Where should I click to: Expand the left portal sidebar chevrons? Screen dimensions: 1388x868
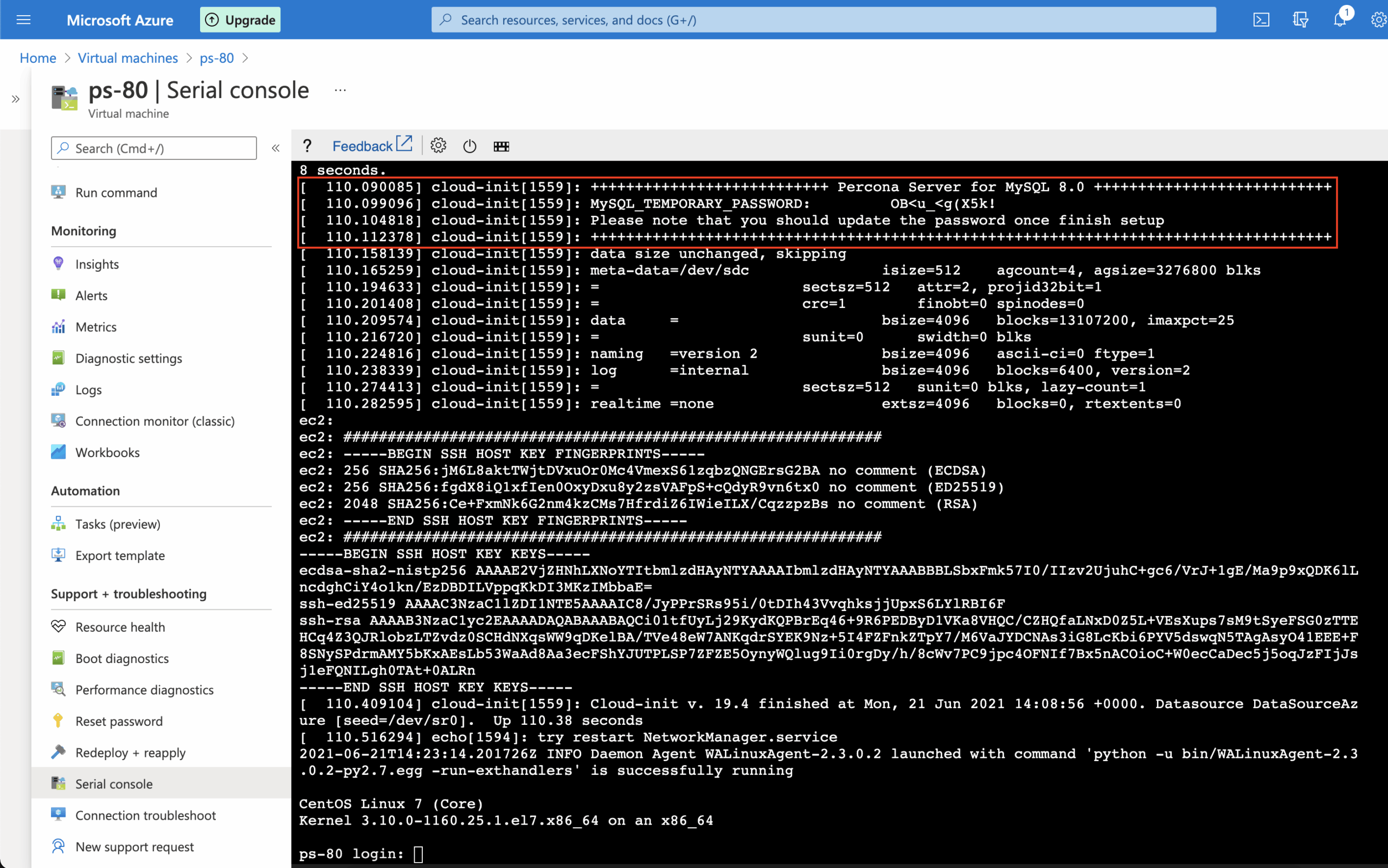click(16, 99)
